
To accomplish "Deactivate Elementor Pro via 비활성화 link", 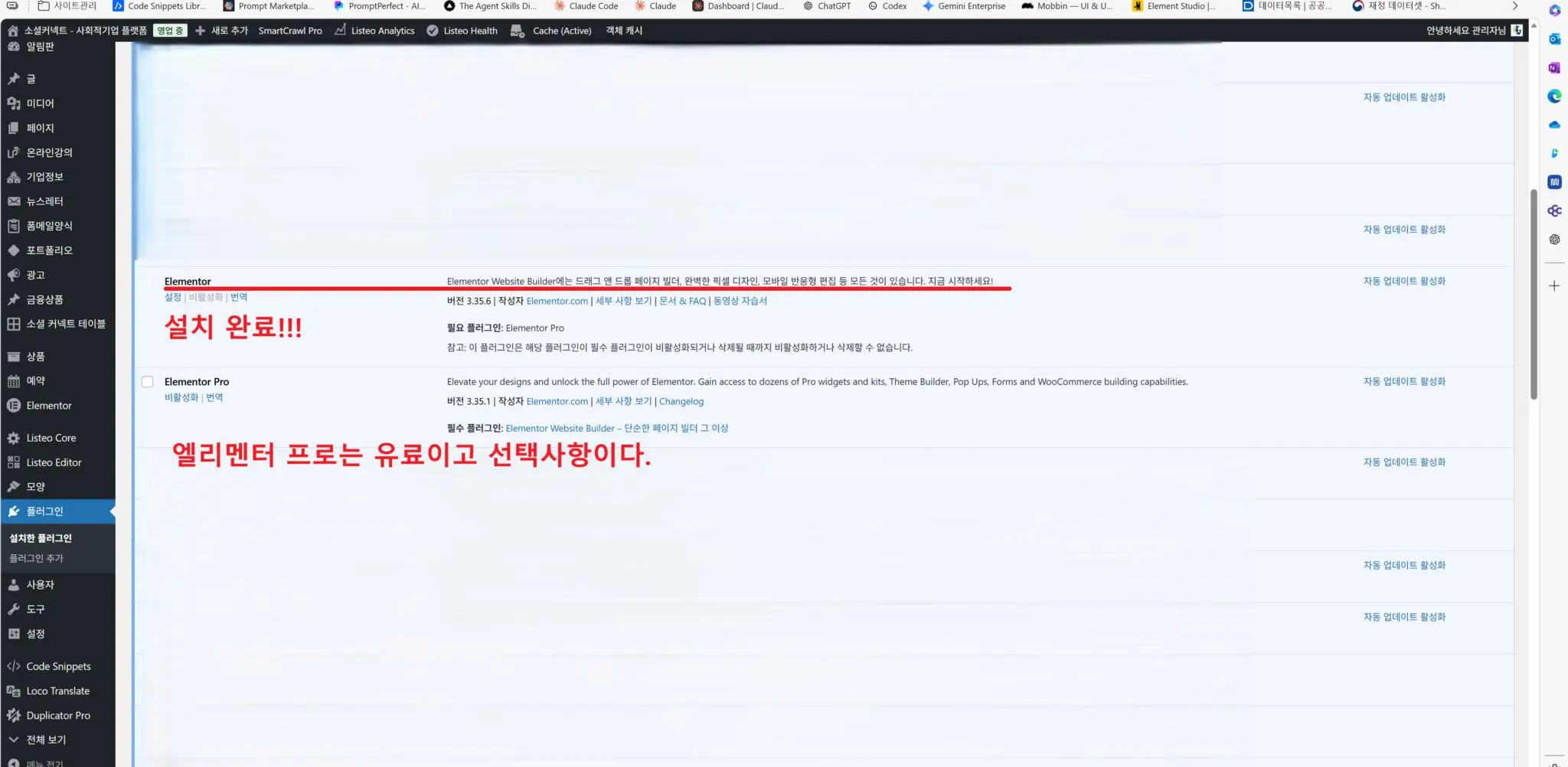I will (181, 398).
